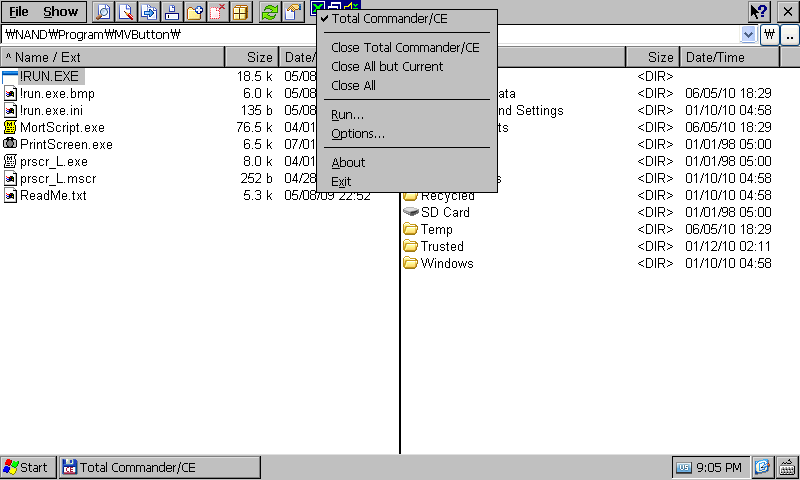Sort right panel by Date/Time header
Image resolution: width=800 pixels, height=480 pixels.
(730, 57)
